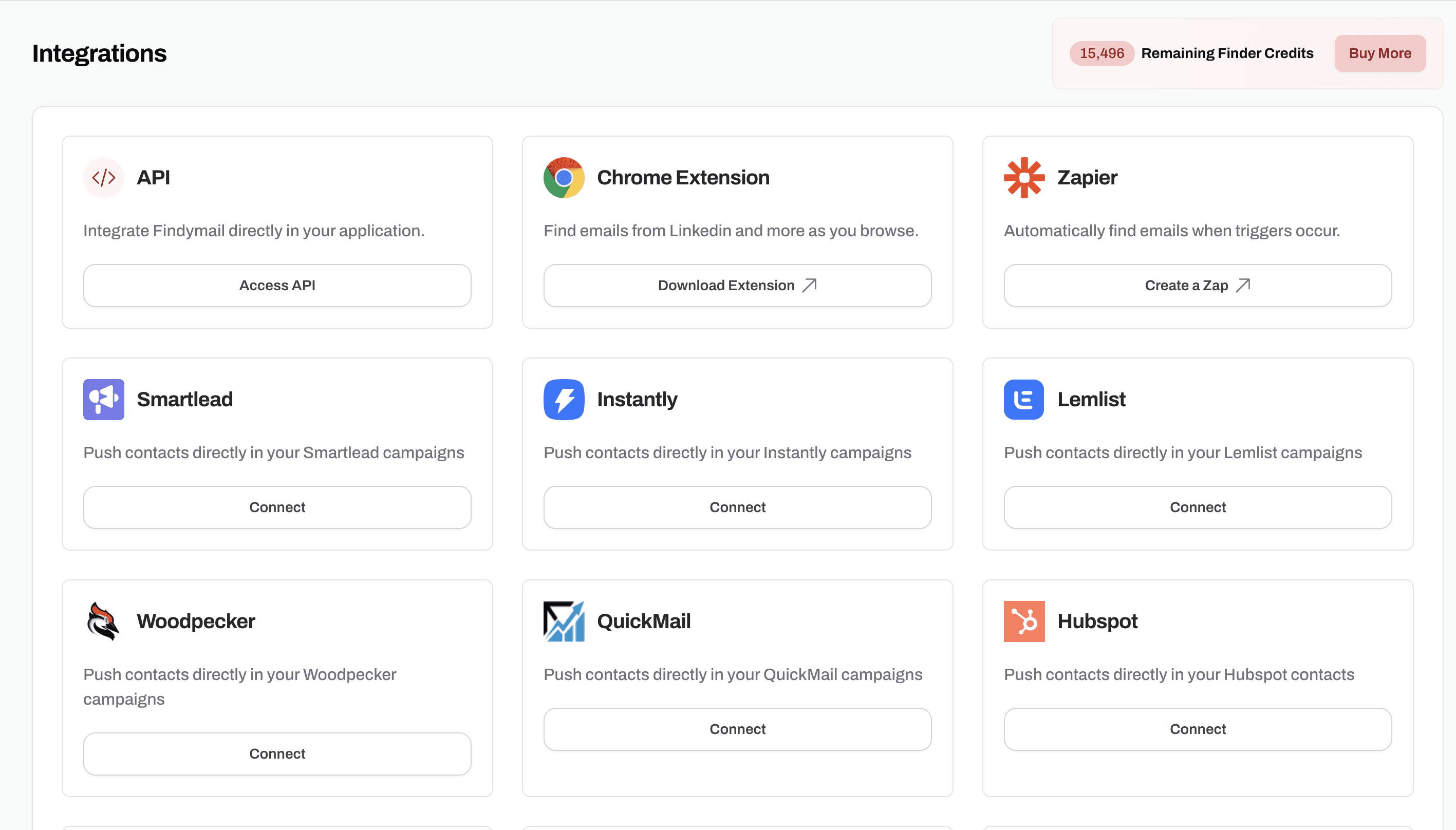Click the remaining credits count badge
This screenshot has height=830, width=1456.
pos(1102,53)
